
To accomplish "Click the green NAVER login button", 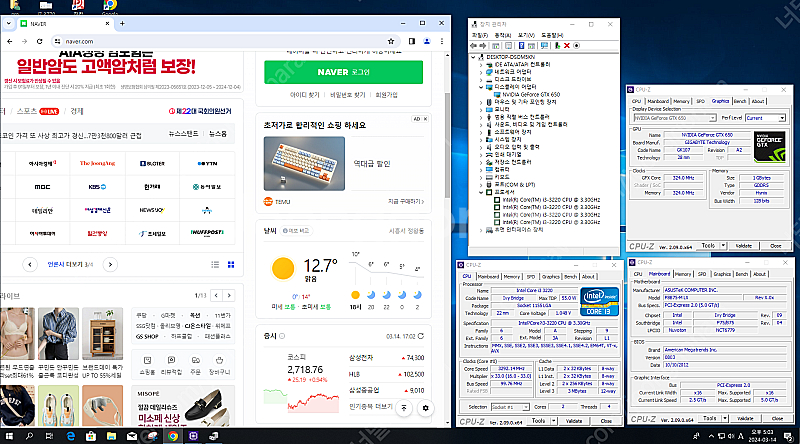I will tap(343, 72).
